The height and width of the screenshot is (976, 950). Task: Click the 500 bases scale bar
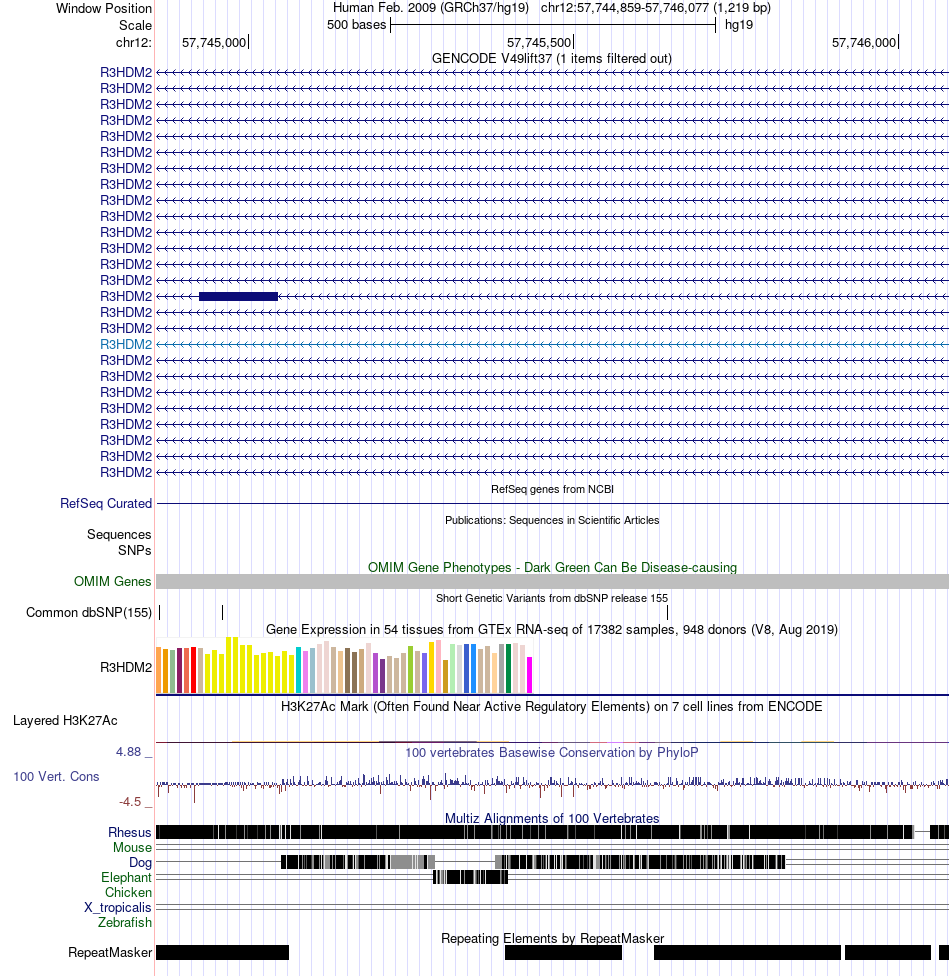(x=553, y=26)
